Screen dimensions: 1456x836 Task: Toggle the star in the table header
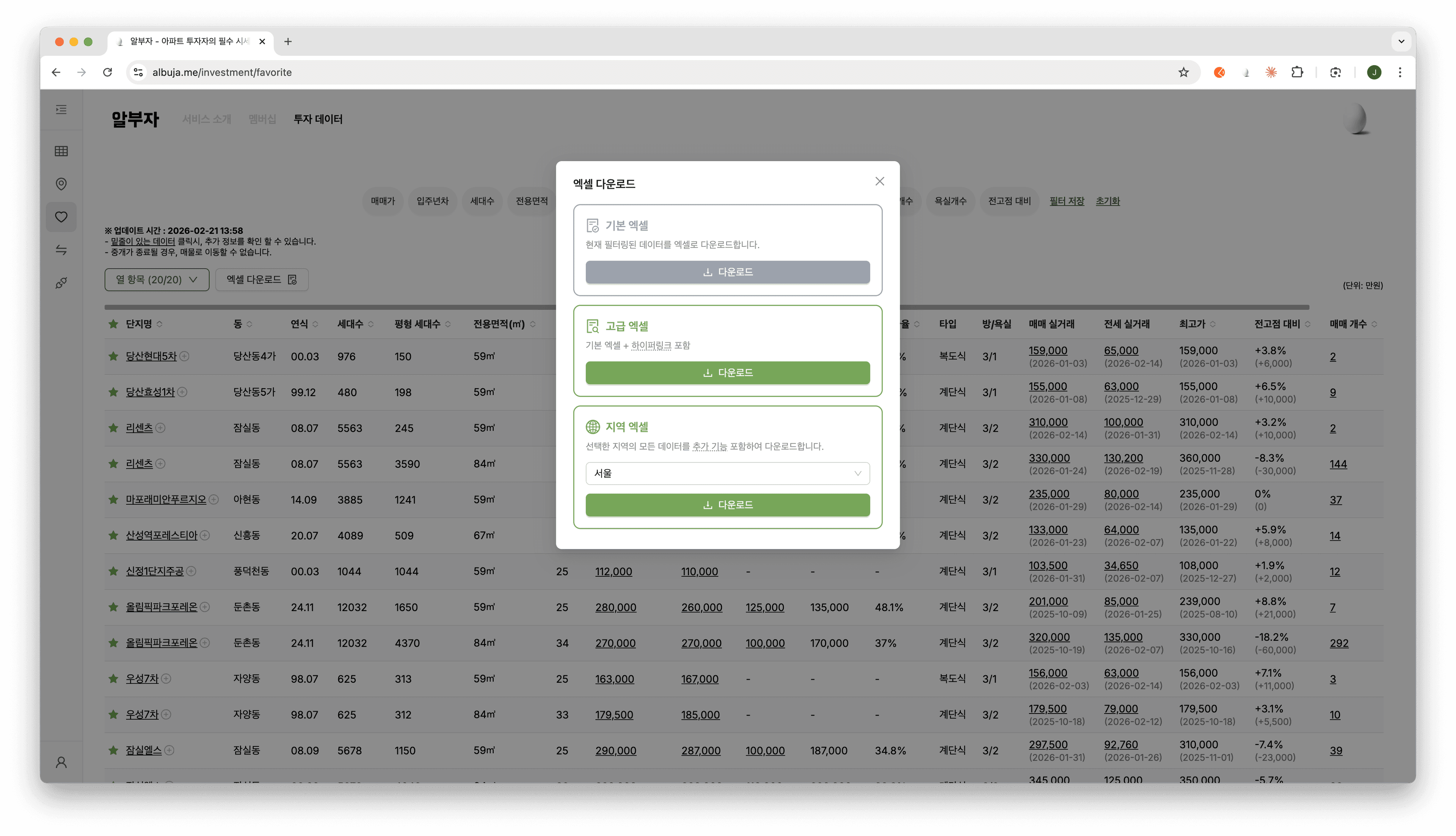(113, 324)
